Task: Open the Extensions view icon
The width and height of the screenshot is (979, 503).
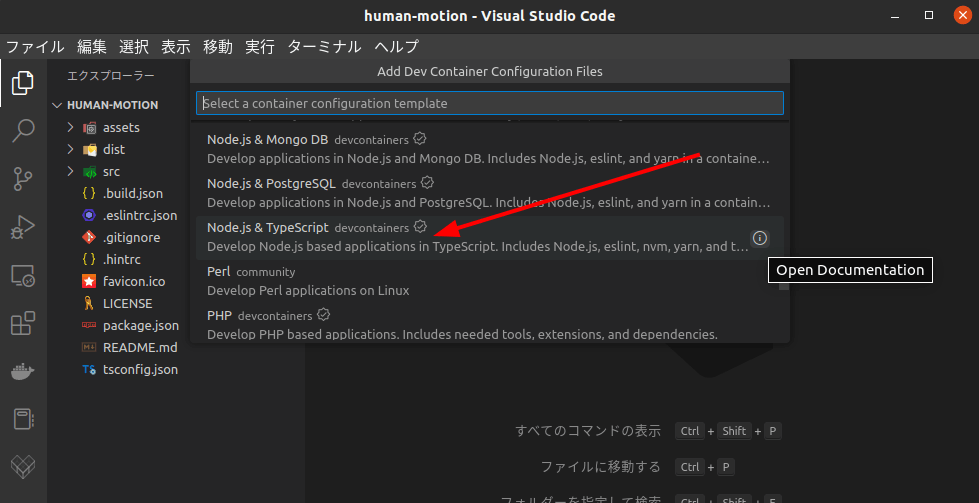Action: click(x=23, y=323)
